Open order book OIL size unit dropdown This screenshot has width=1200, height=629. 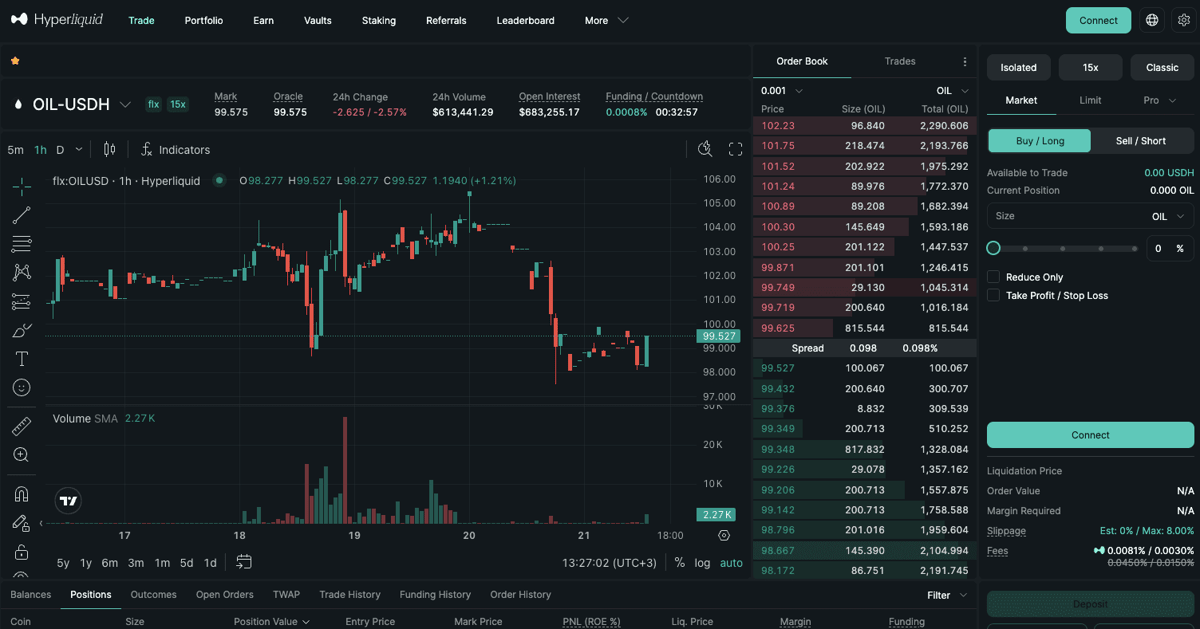(953, 90)
